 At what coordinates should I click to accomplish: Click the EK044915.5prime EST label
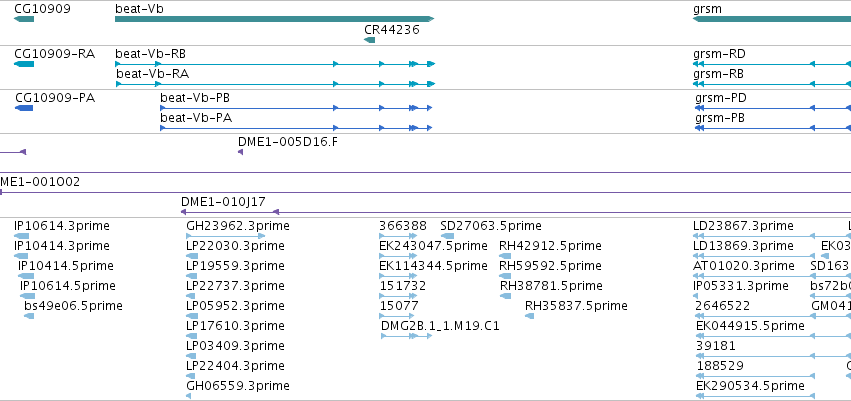(x=750, y=326)
